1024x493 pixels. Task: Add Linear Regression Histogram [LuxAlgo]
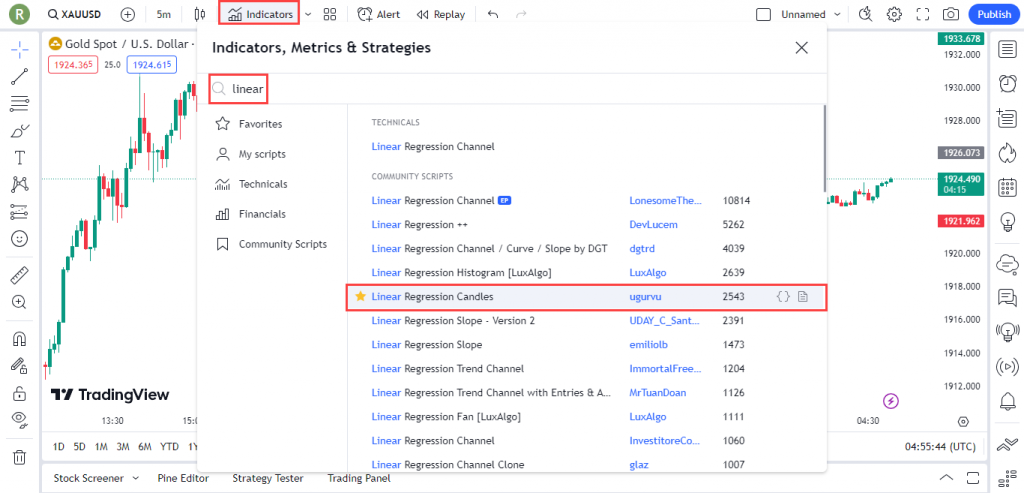(x=461, y=272)
